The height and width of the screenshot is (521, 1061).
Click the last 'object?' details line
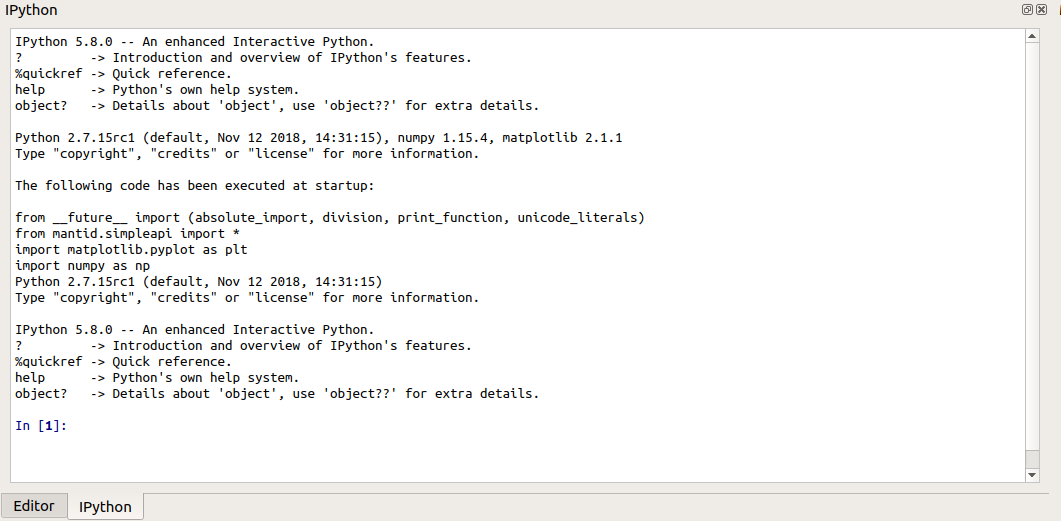point(277,394)
